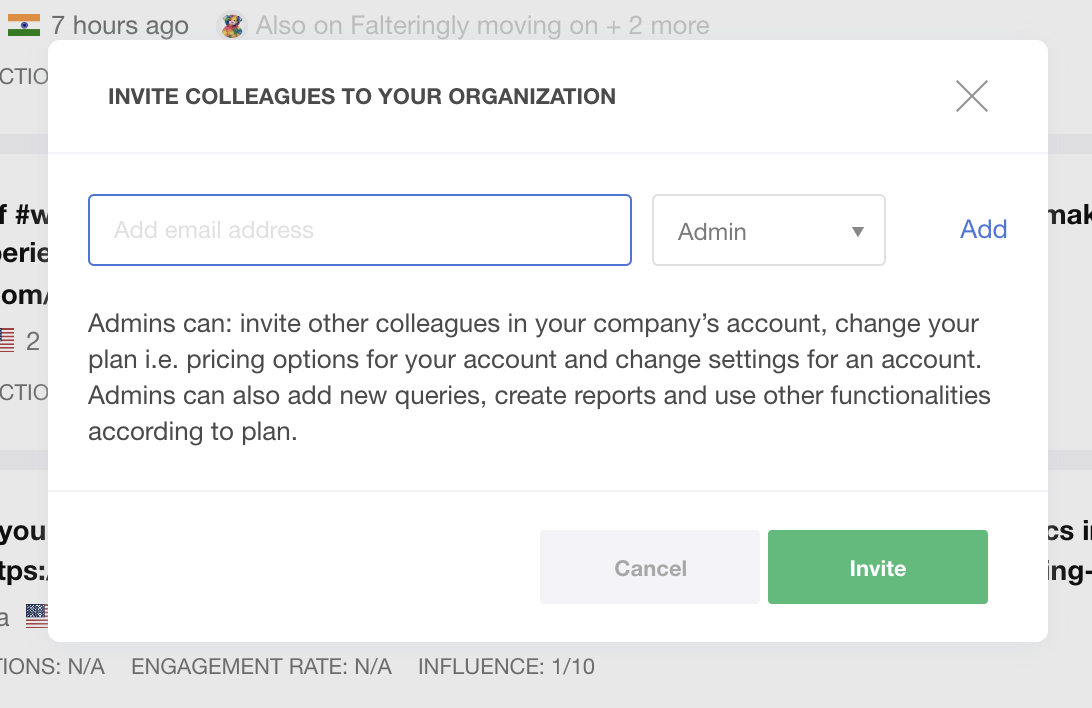
Task: Click the India flag icon
Action: pyautogui.click(x=23, y=25)
